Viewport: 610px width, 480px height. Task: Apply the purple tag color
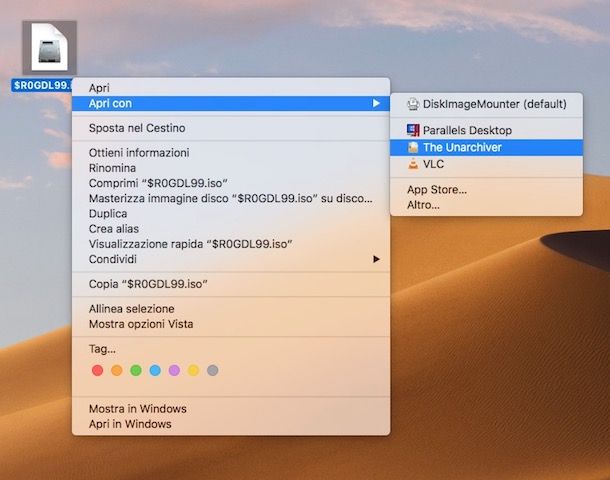(174, 370)
